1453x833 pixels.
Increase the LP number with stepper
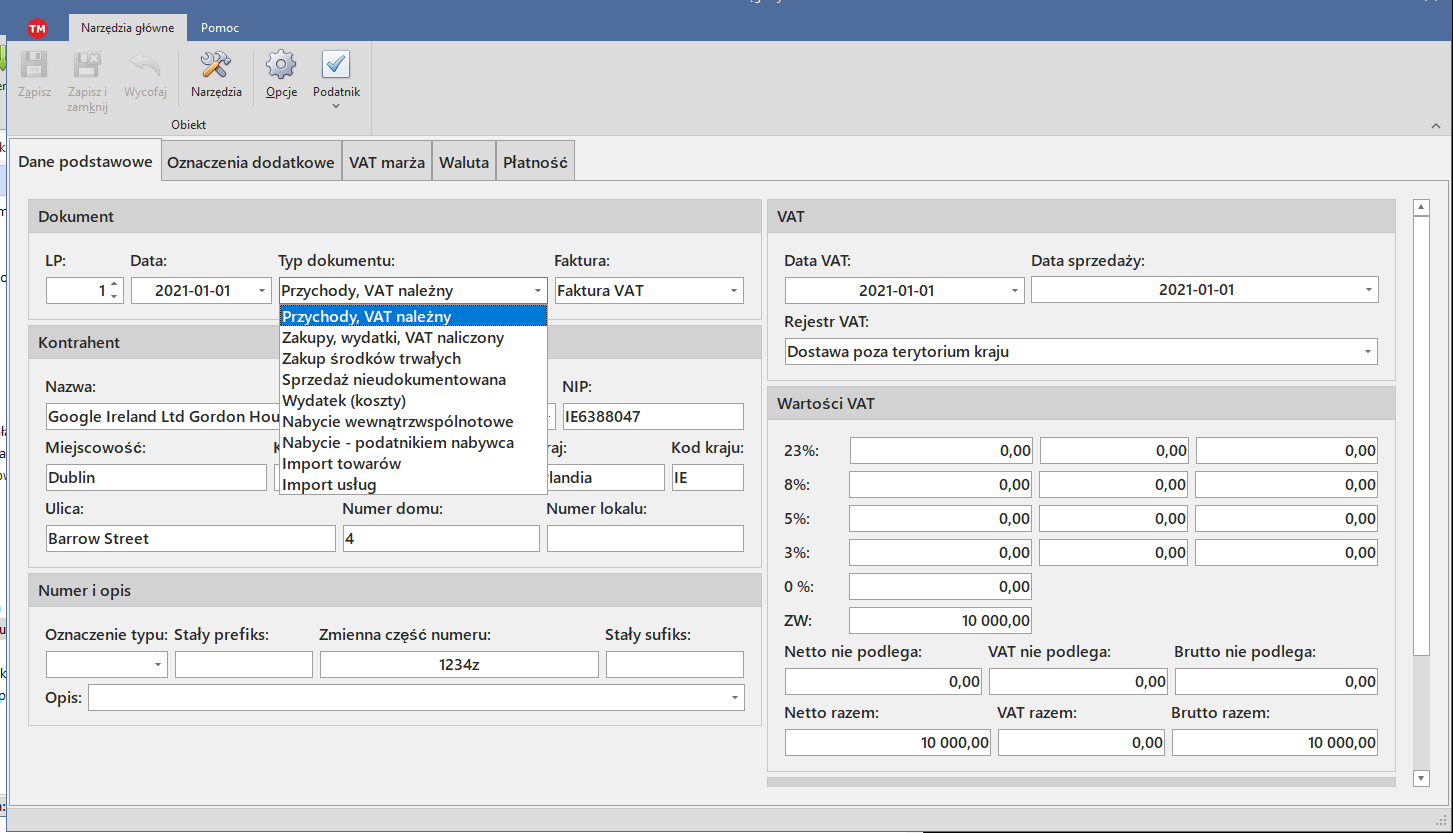pos(114,285)
